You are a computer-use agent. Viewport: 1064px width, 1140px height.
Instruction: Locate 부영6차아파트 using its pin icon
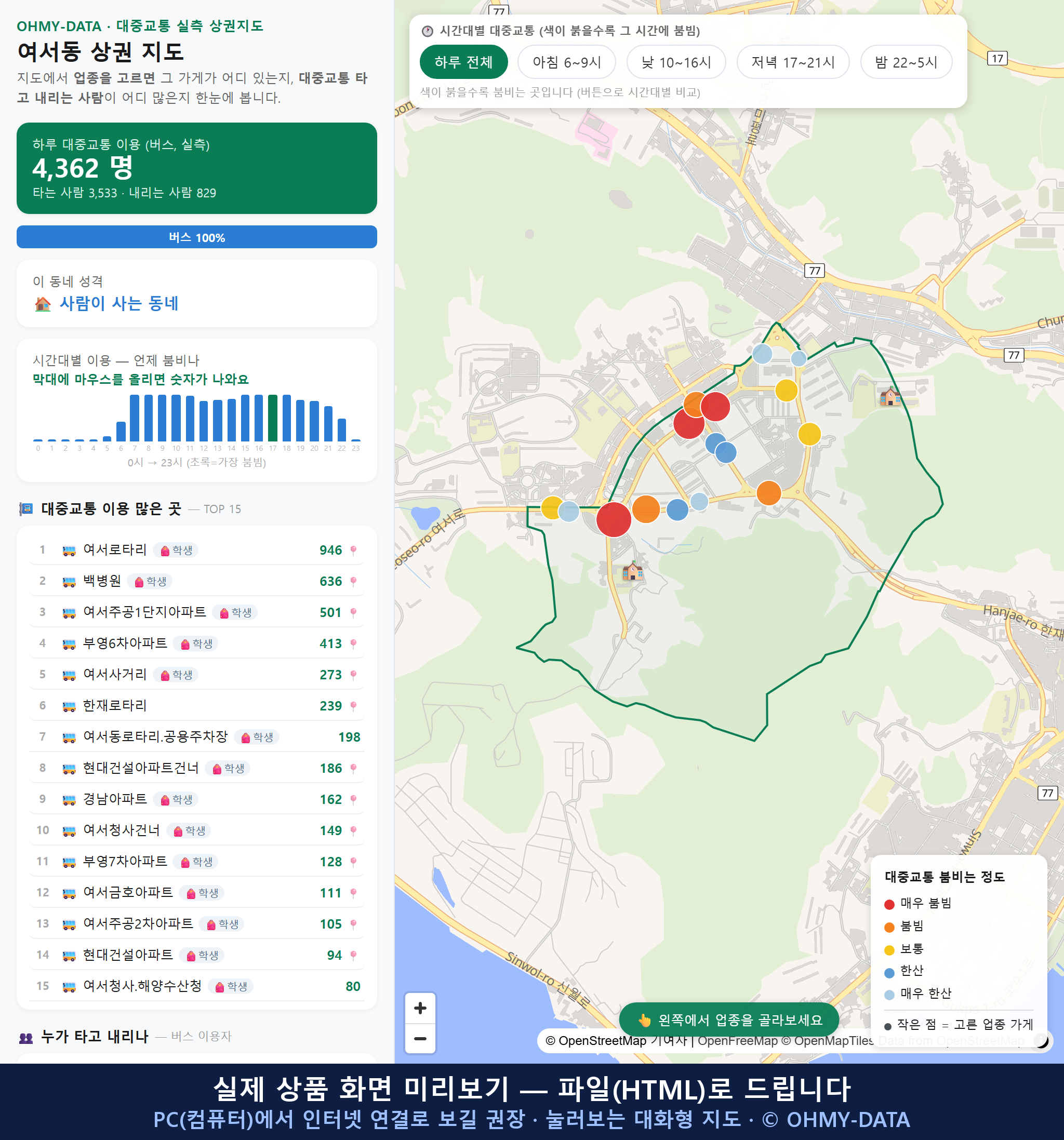[x=353, y=643]
